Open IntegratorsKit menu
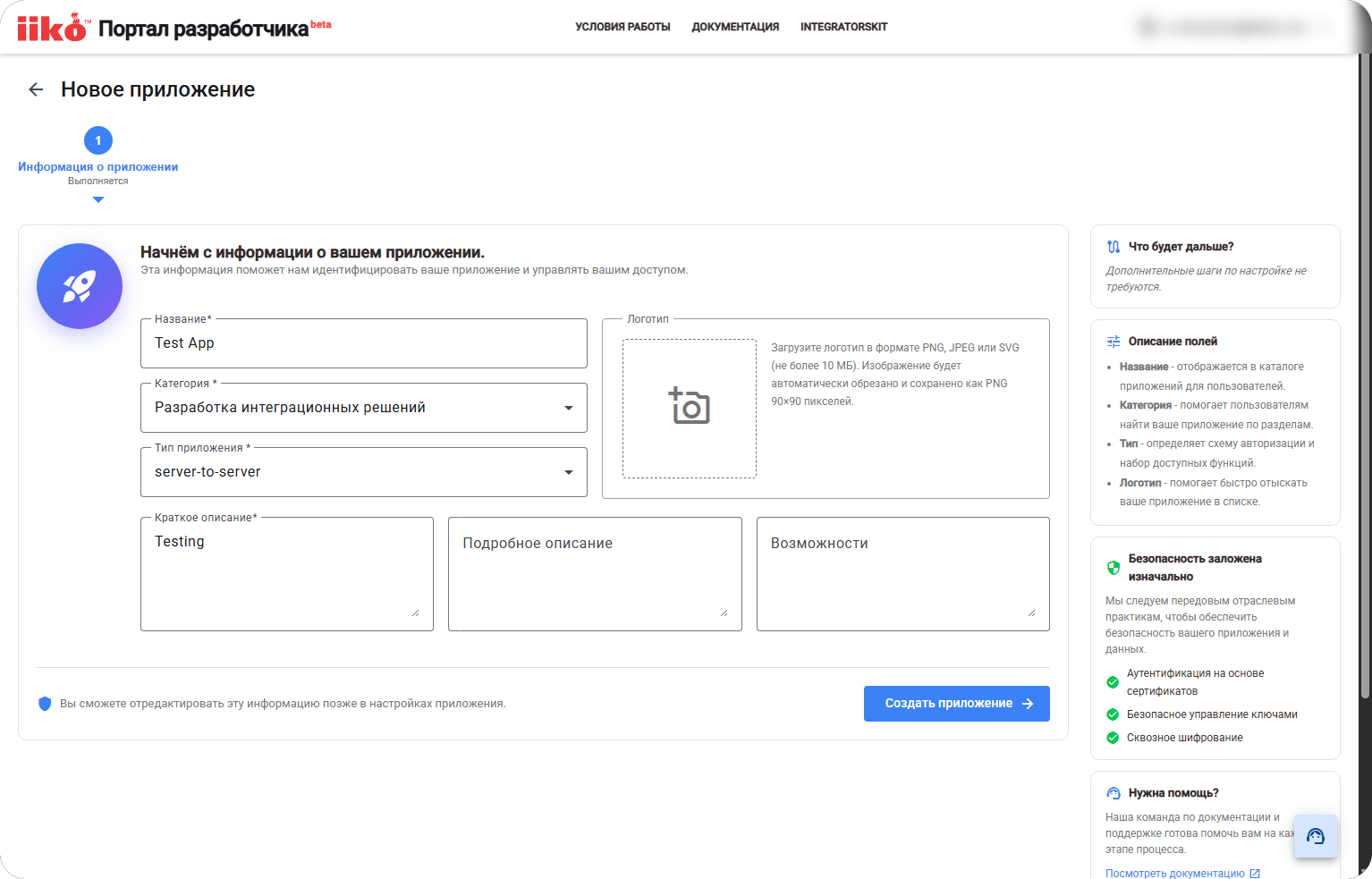 pos(844,27)
